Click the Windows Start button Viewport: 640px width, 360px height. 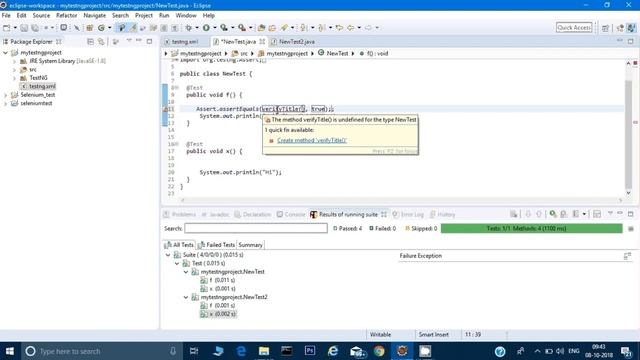pyautogui.click(x=10, y=351)
